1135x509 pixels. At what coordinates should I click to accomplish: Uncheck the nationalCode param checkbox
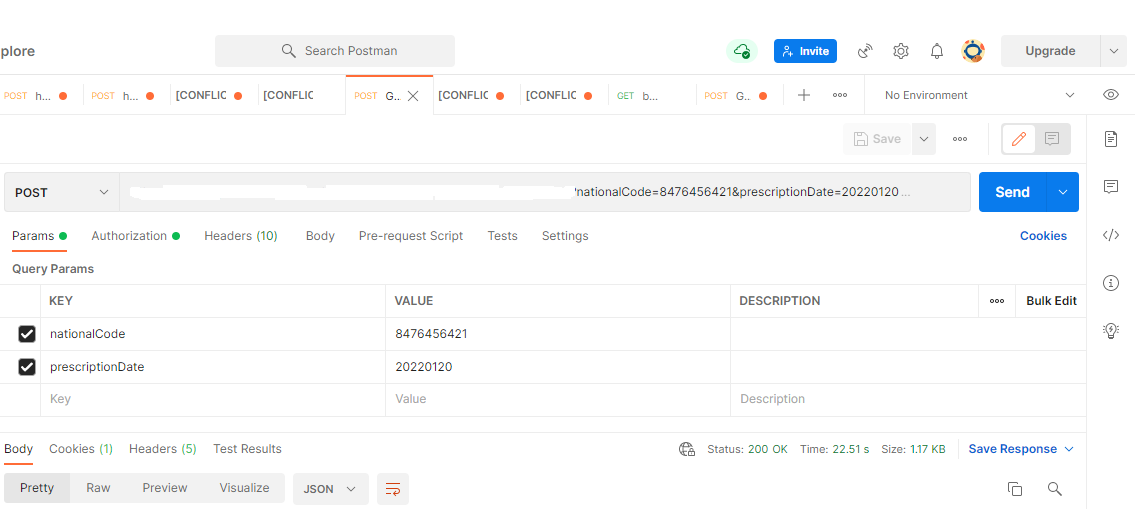pos(27,334)
